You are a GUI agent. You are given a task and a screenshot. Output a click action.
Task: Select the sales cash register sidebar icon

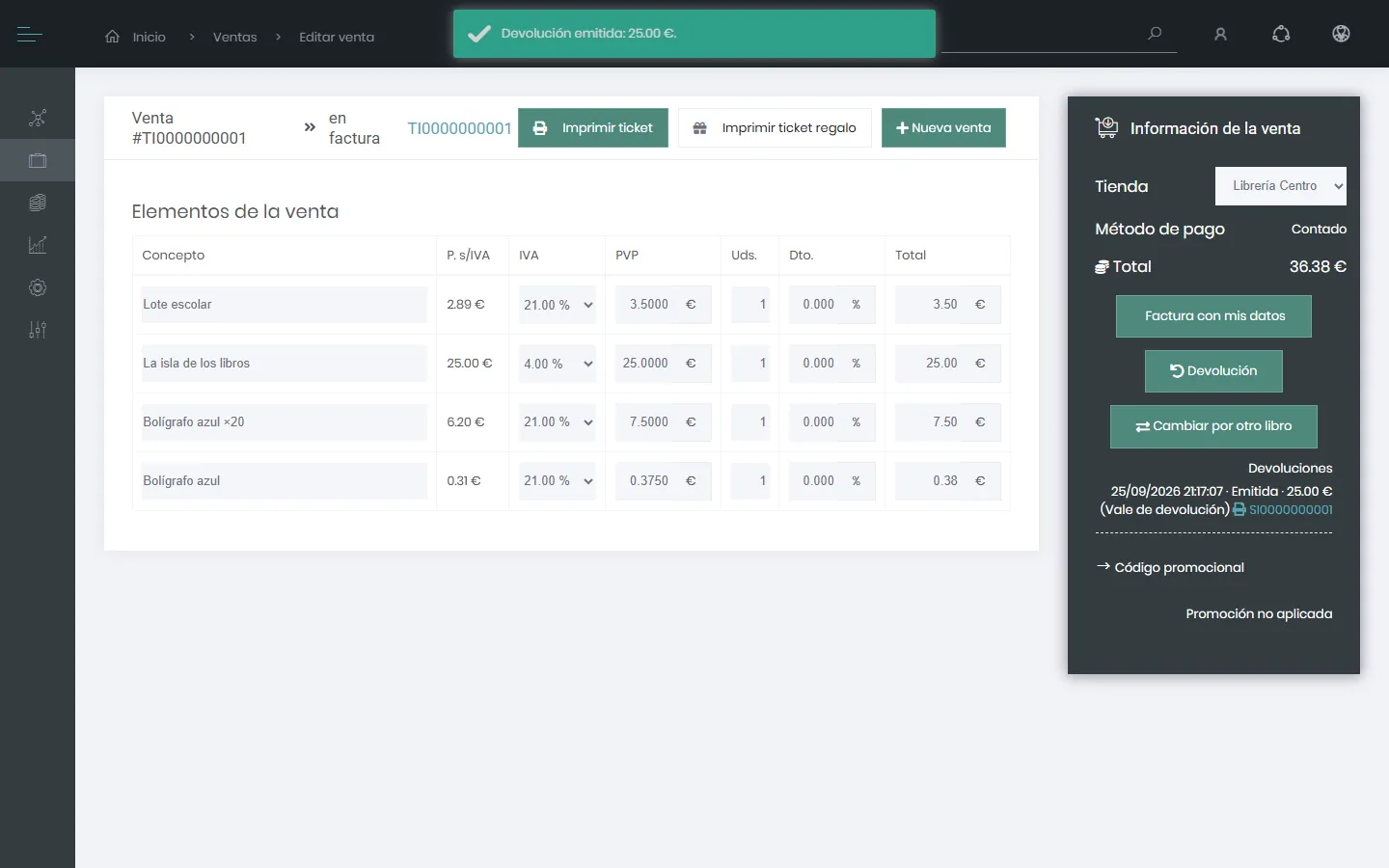coord(38,161)
